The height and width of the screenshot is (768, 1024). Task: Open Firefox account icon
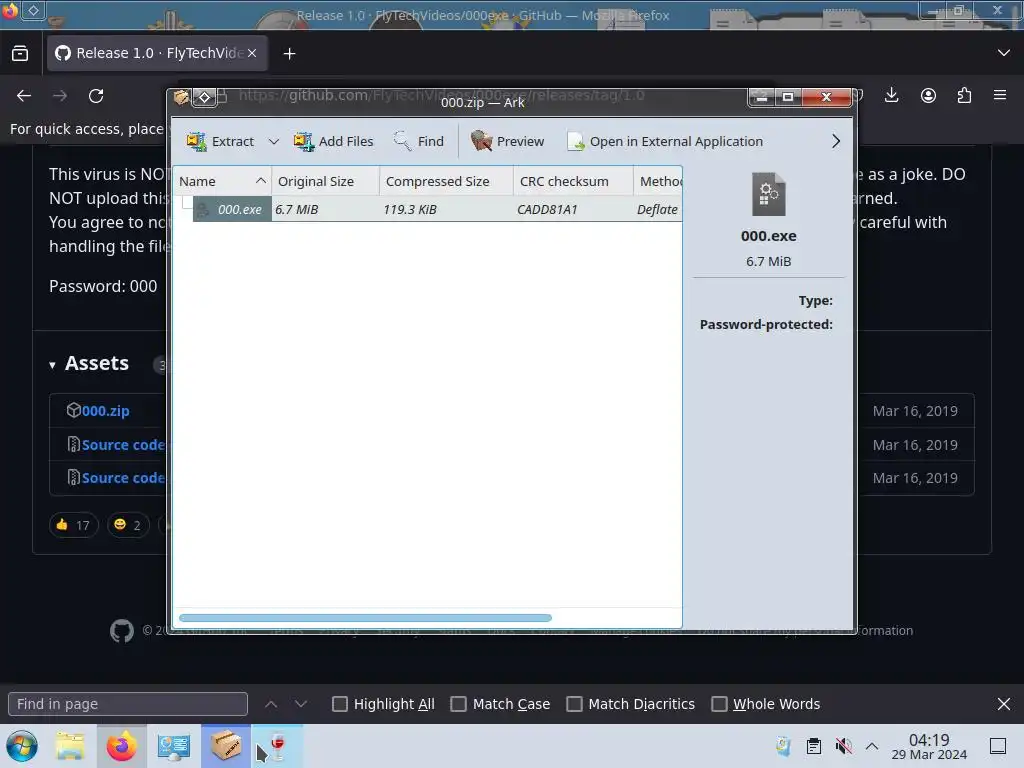928,95
